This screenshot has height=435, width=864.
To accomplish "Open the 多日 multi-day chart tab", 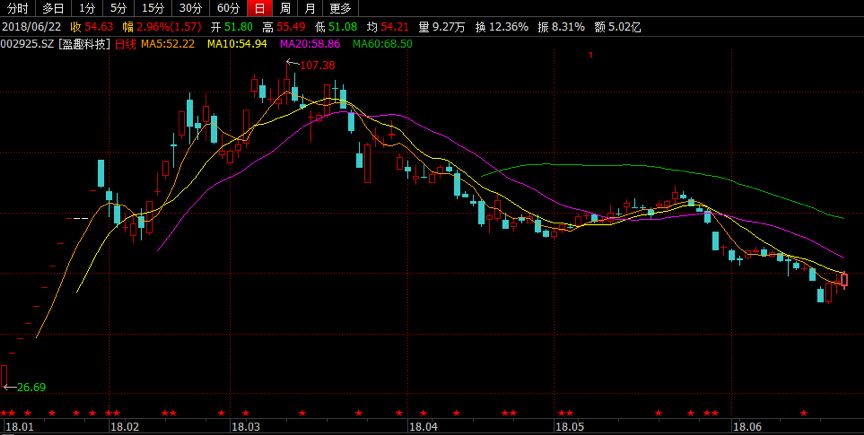I will click(53, 8).
